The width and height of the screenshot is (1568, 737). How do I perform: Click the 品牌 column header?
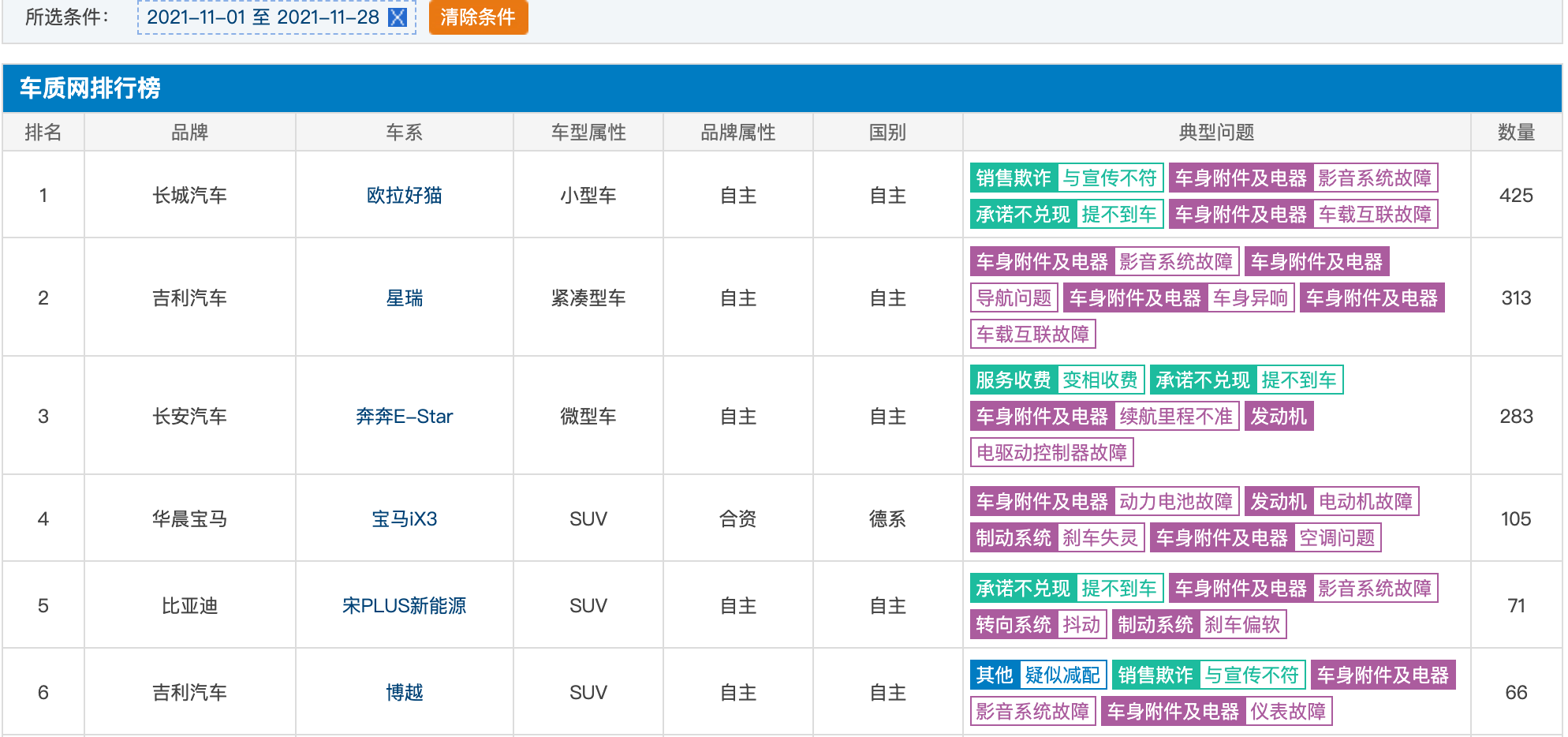189,133
